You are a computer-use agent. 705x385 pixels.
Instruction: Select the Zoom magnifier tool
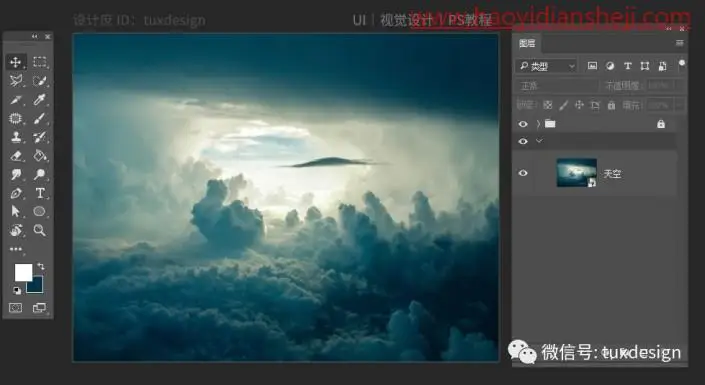(x=40, y=230)
